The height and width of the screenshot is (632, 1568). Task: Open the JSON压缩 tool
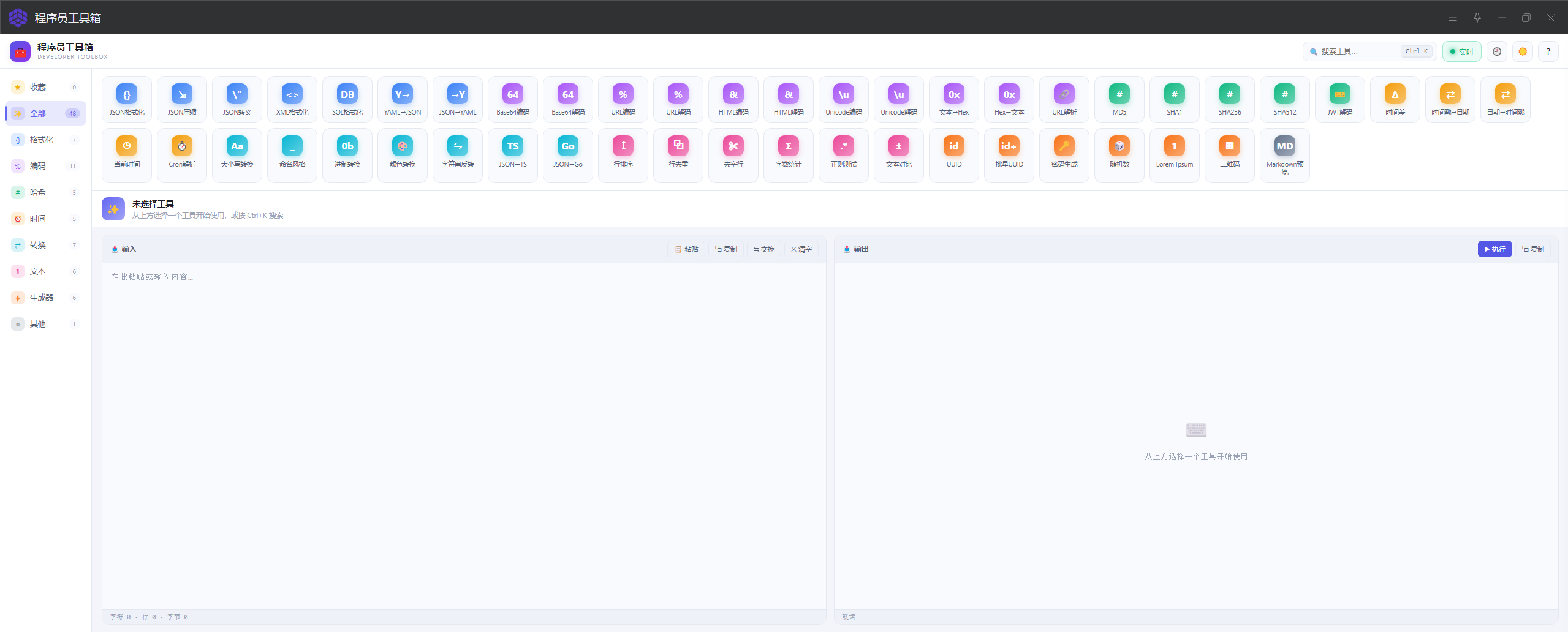[182, 99]
